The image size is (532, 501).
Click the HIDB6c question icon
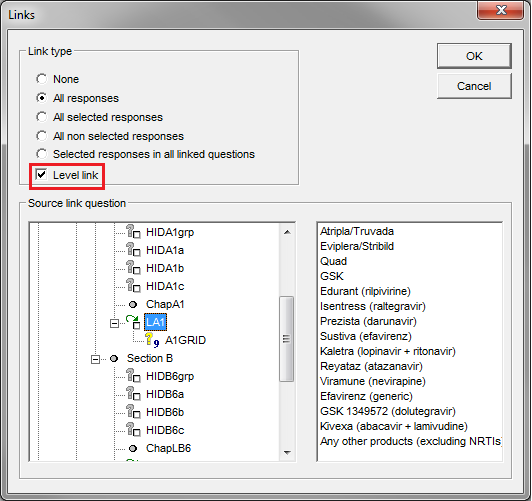(x=133, y=430)
